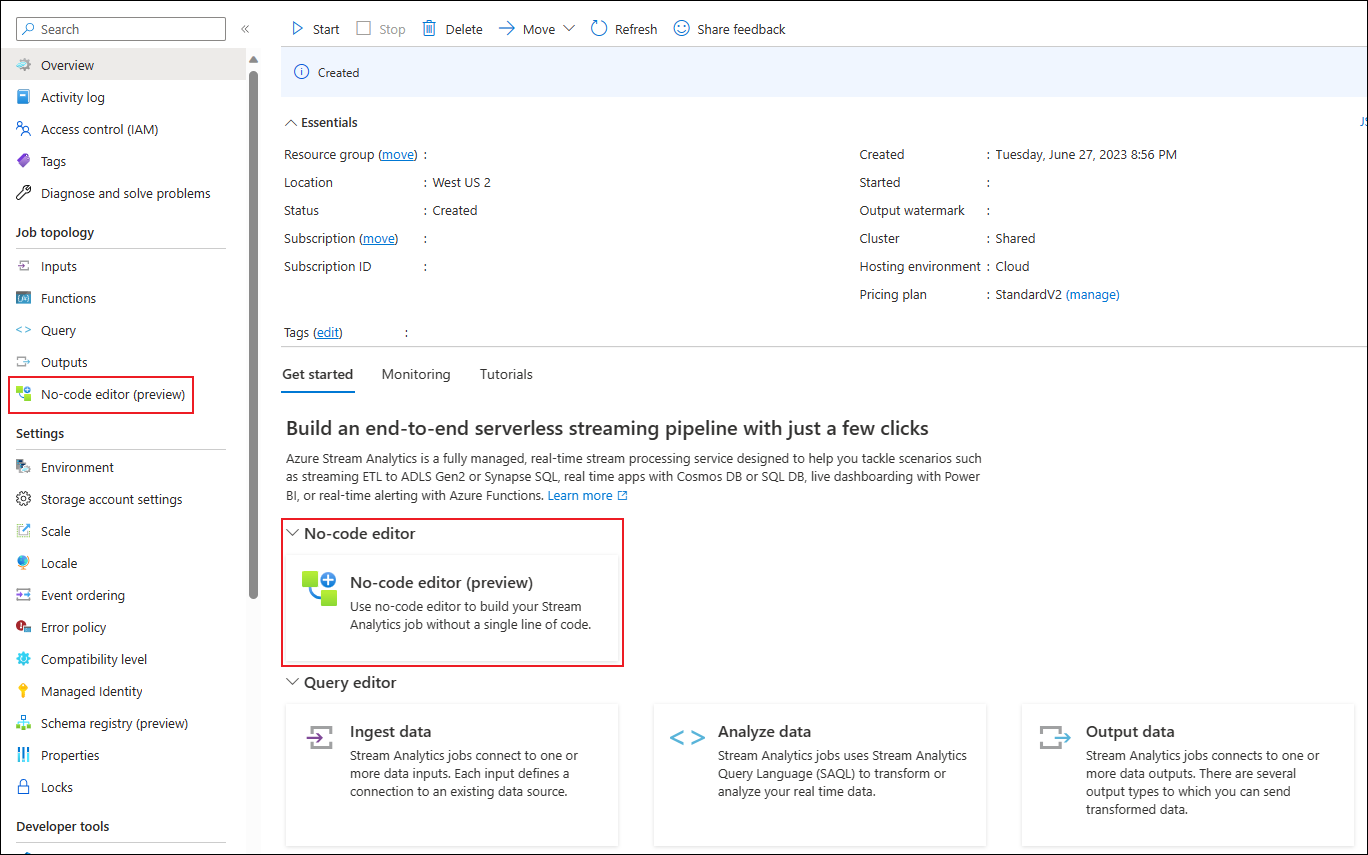
Task: Open the Locale globe icon
Action: coord(24,563)
